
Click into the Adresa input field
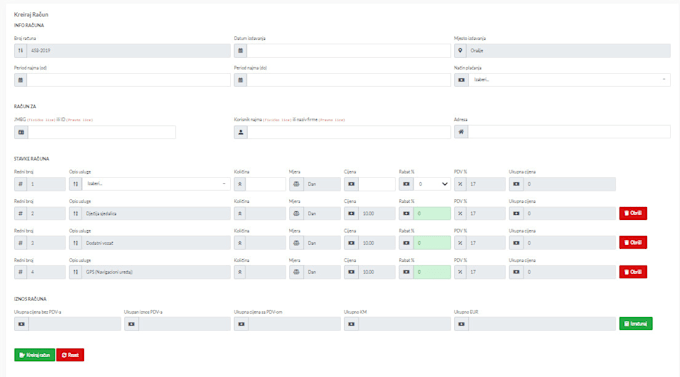click(569, 132)
